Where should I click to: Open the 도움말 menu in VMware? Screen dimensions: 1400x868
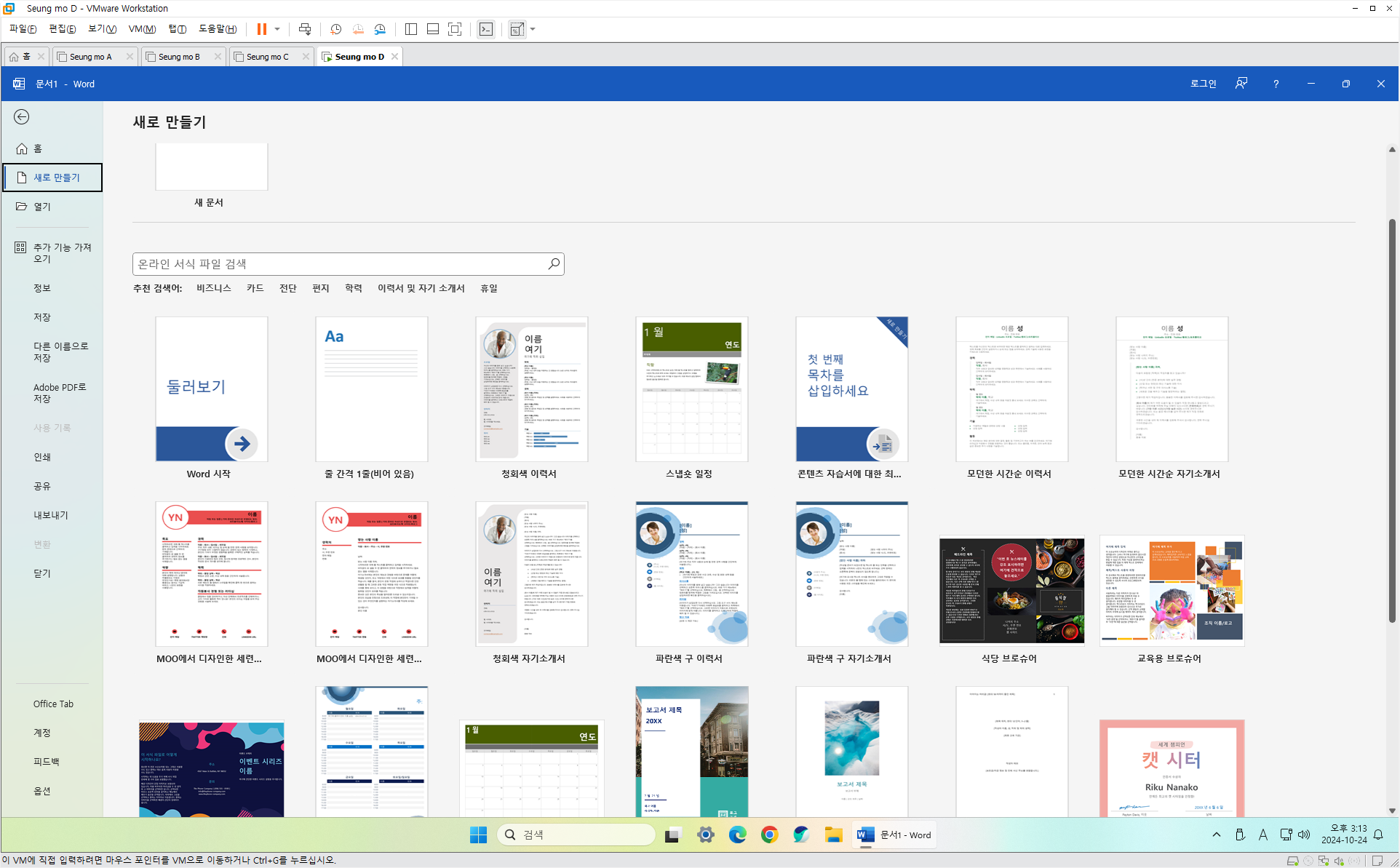(218, 29)
